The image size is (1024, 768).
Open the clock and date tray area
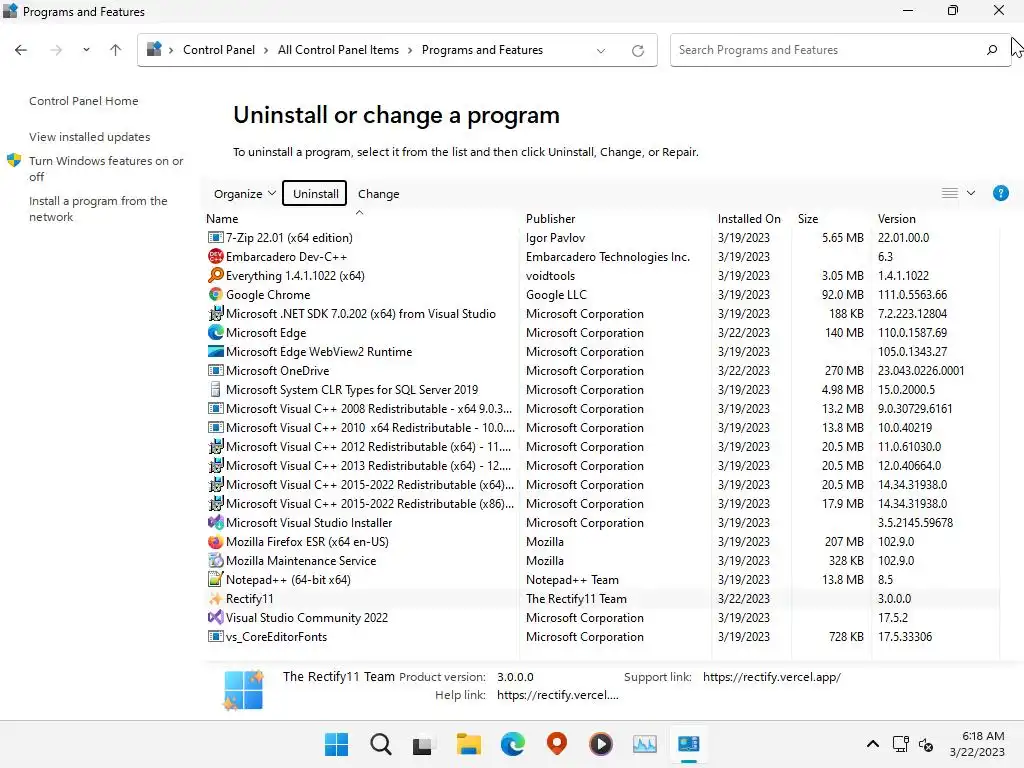977,744
